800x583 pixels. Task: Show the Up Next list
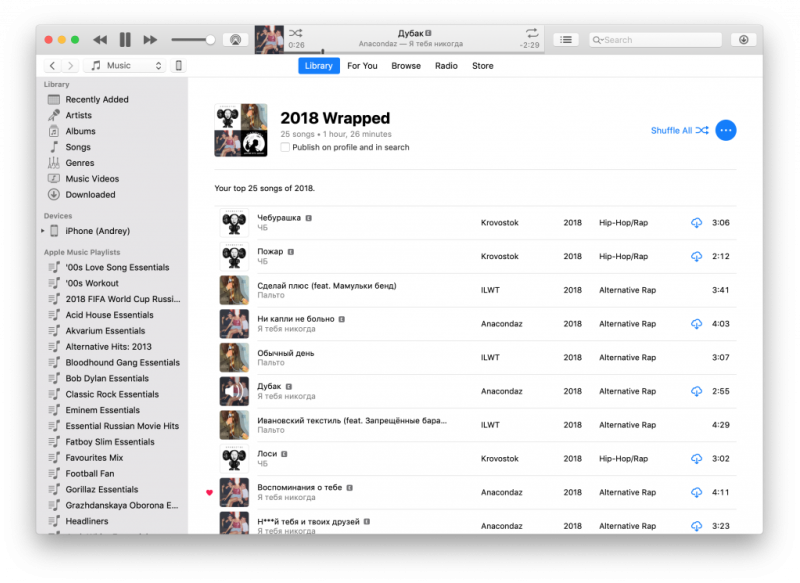[566, 40]
